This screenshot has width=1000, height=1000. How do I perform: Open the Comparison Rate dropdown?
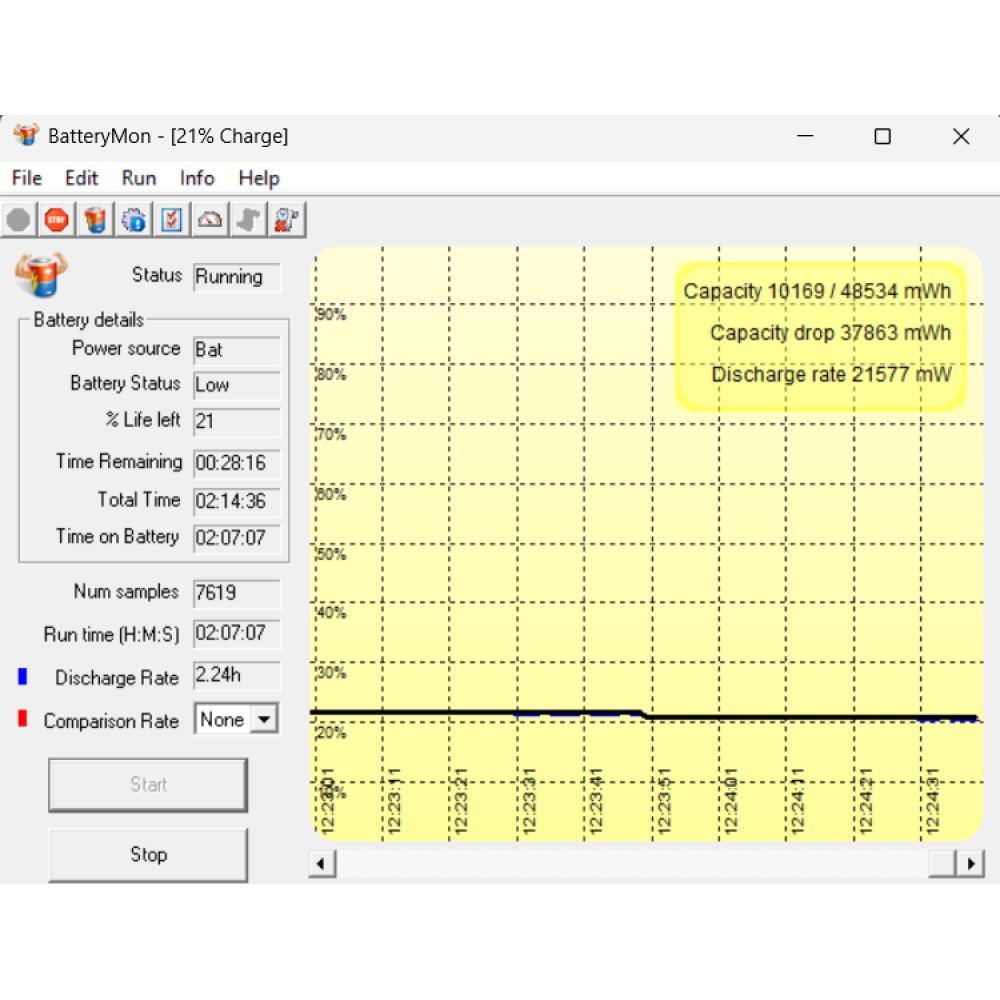coord(264,719)
